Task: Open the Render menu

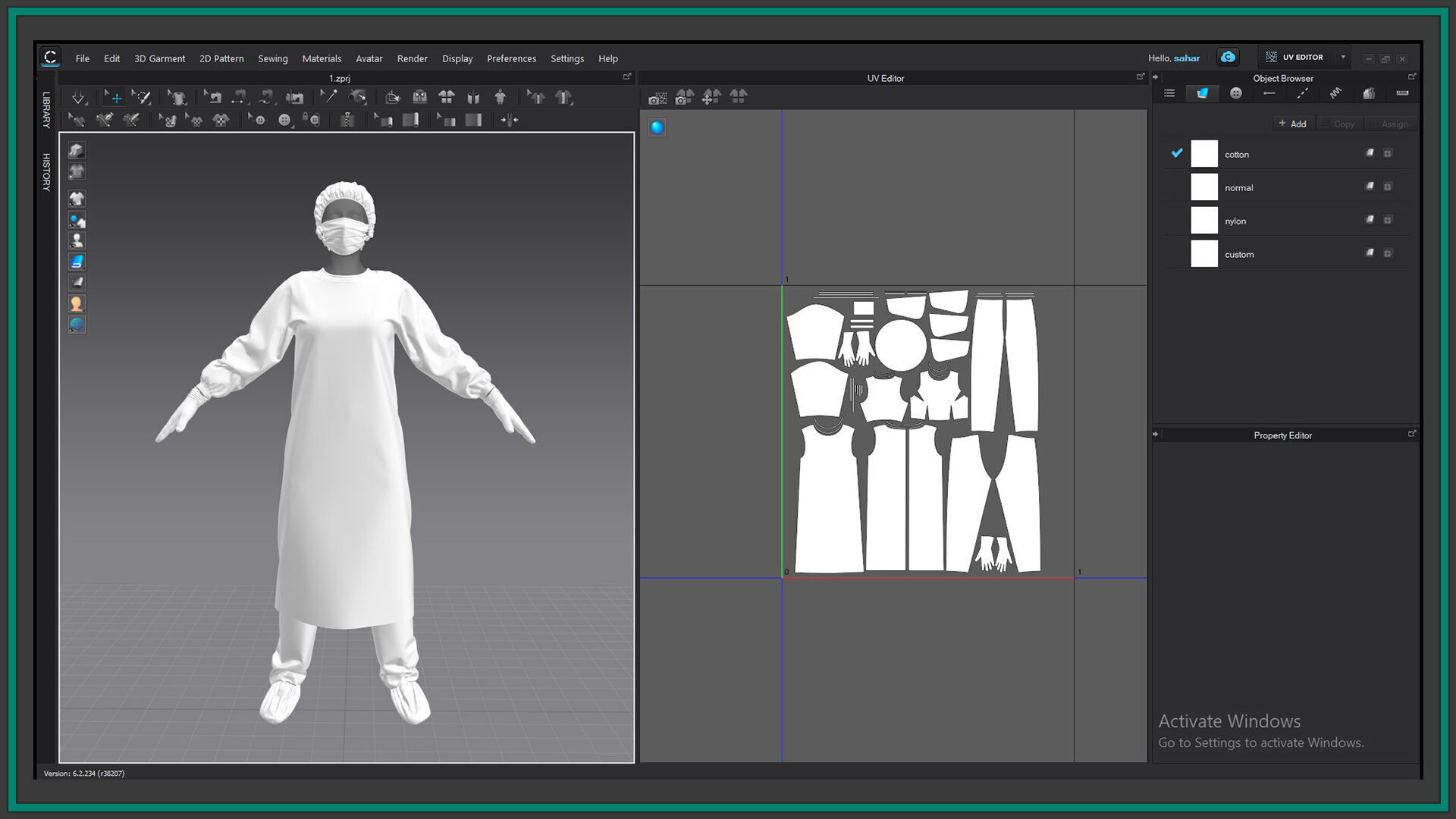Action: [413, 58]
